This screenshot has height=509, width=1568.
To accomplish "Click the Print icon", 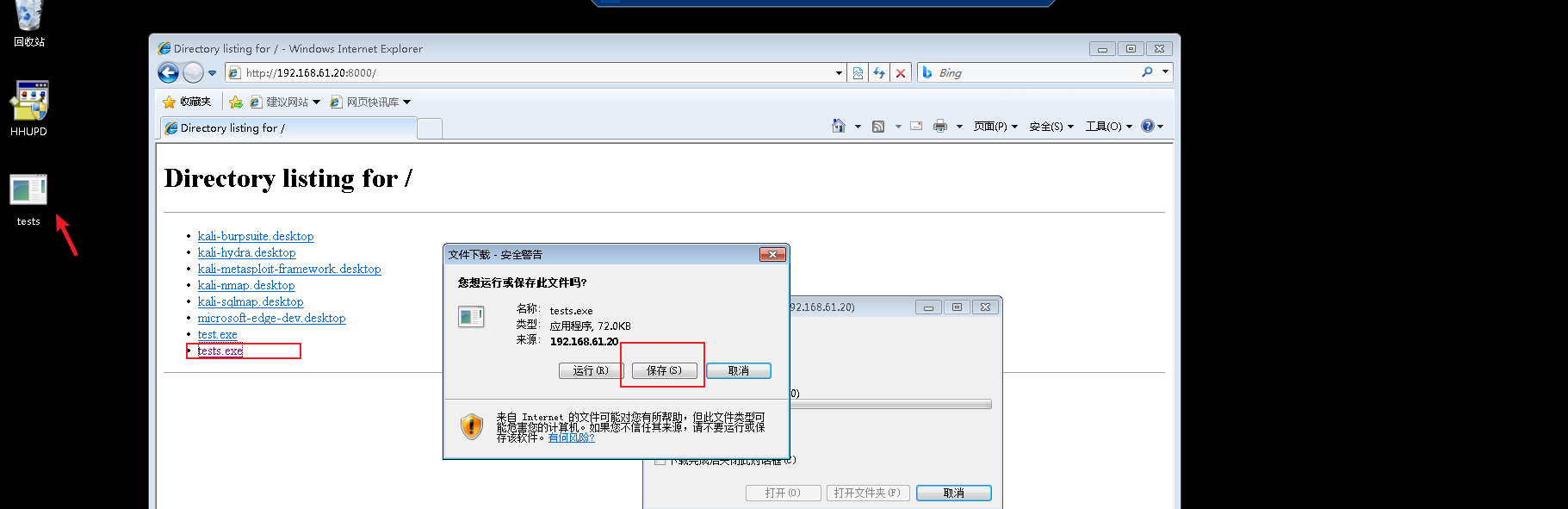I will pyautogui.click(x=940, y=126).
